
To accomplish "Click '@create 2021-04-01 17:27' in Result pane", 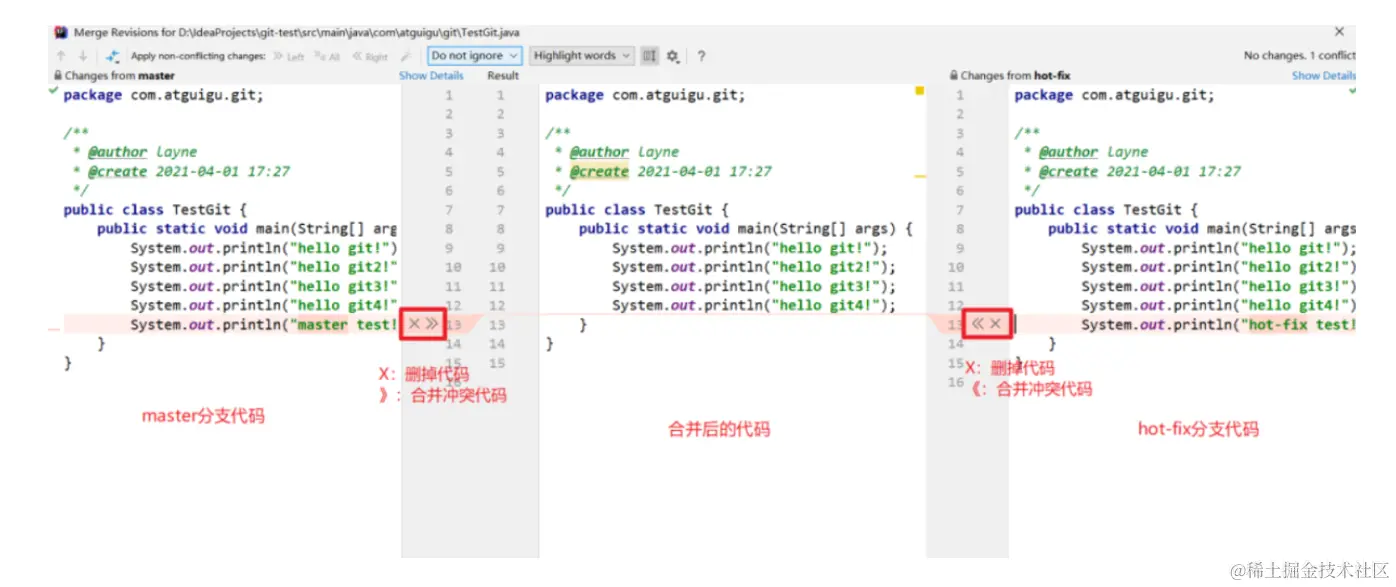I will 671,171.
